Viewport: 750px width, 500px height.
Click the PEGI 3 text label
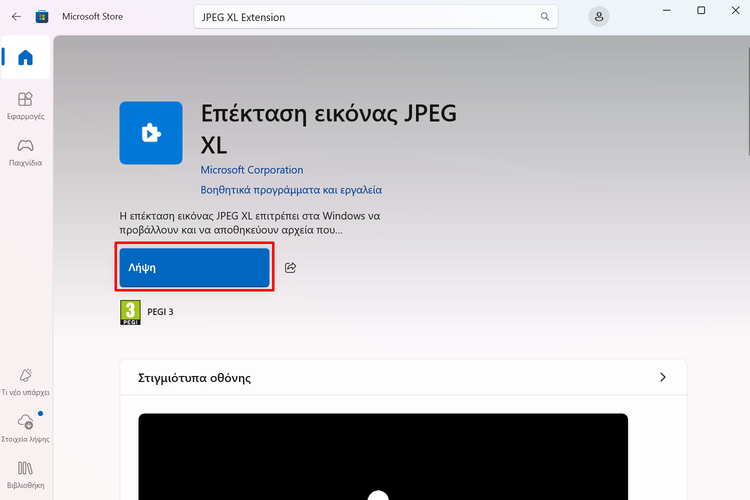pos(160,312)
